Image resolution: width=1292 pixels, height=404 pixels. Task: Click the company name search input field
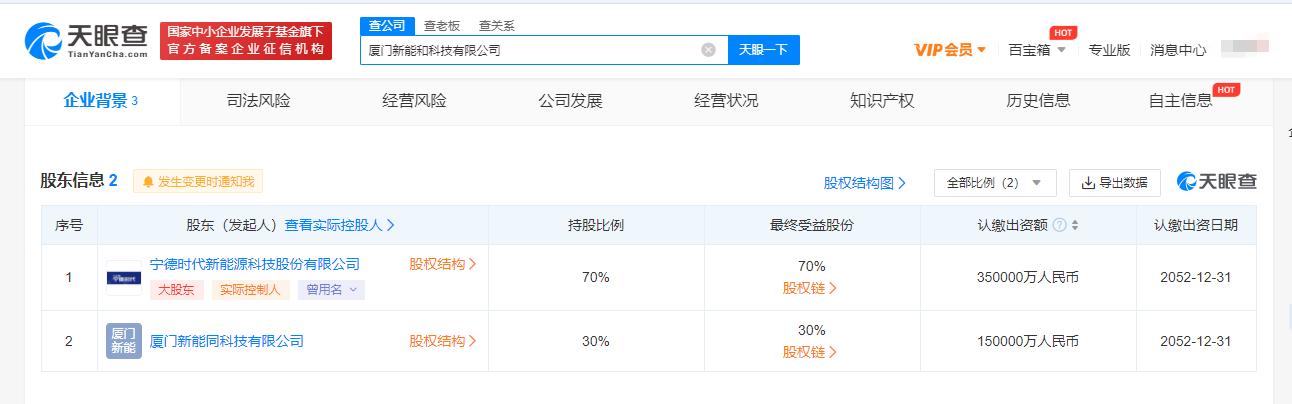(x=530, y=50)
